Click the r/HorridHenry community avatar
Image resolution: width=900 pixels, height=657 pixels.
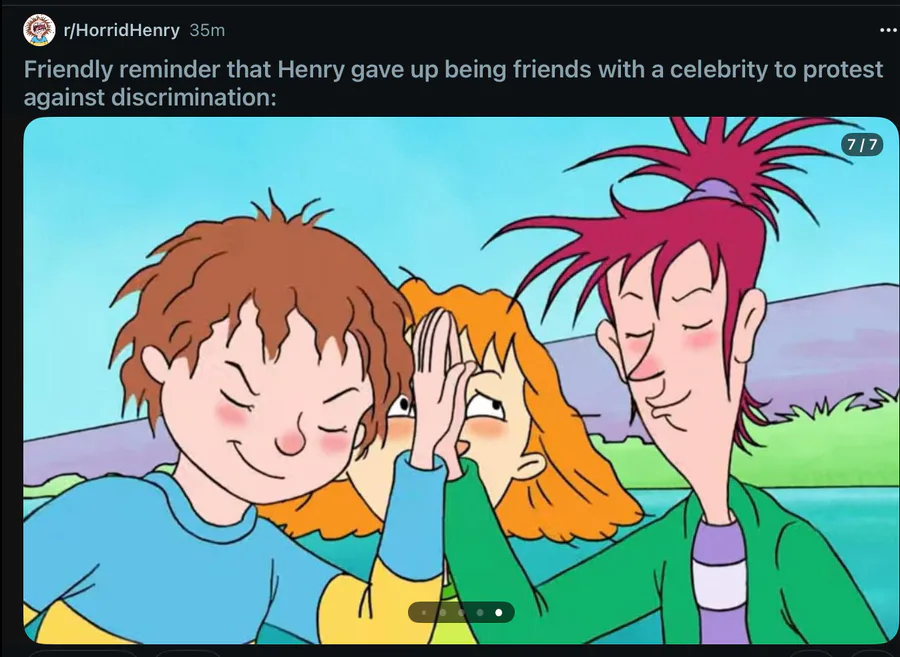39,30
